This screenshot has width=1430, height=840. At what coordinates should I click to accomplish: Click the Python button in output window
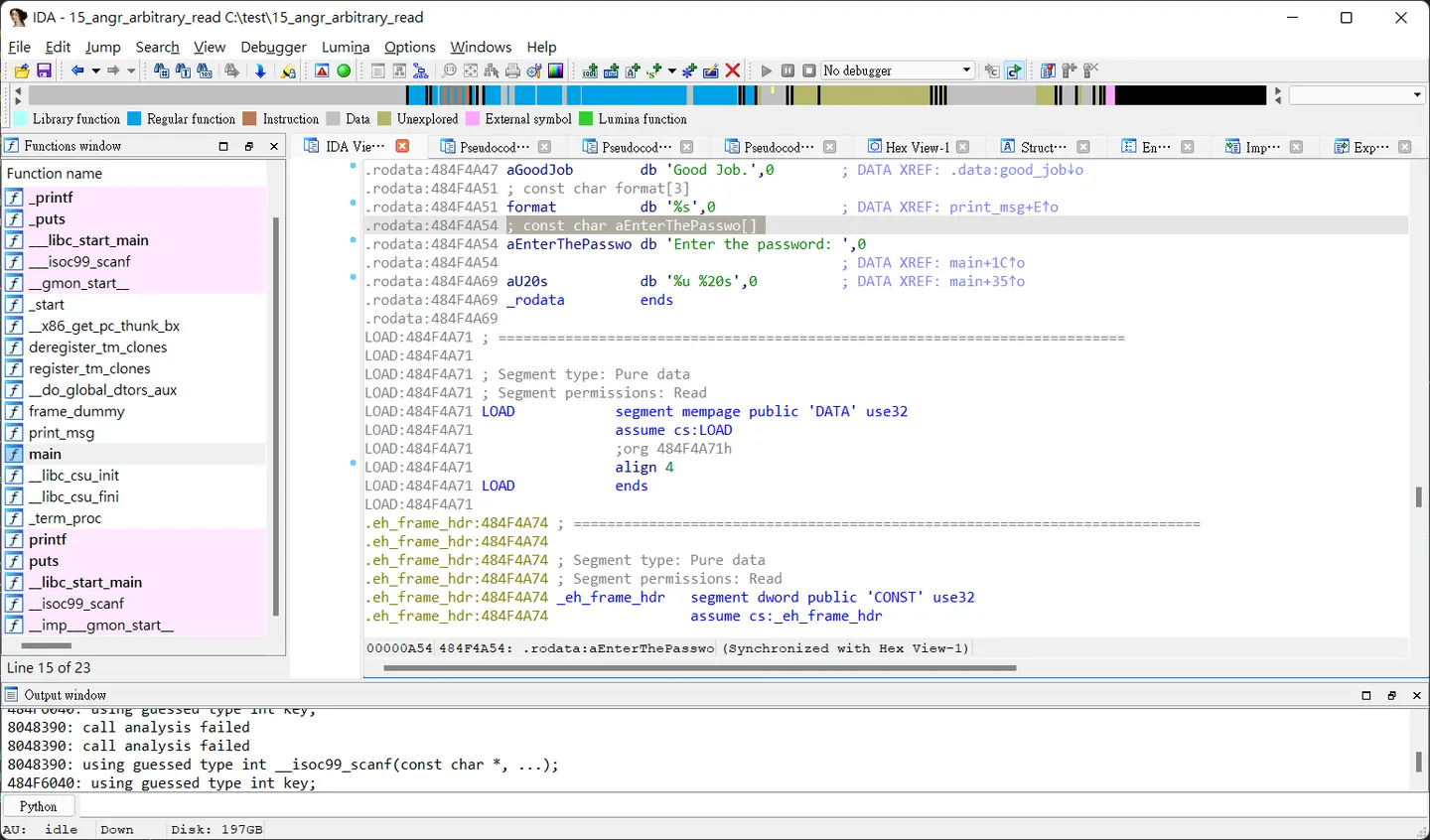(x=38, y=806)
